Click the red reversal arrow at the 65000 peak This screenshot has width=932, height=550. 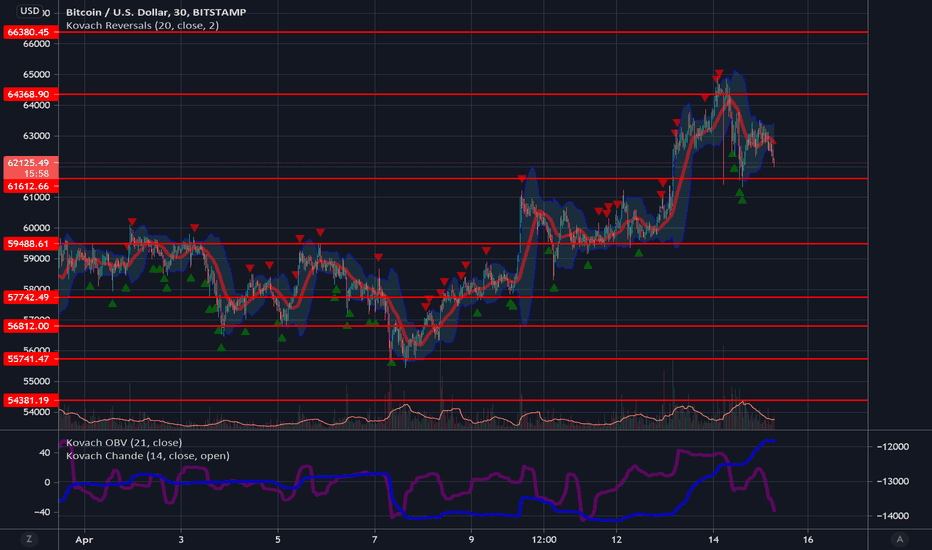(x=719, y=74)
